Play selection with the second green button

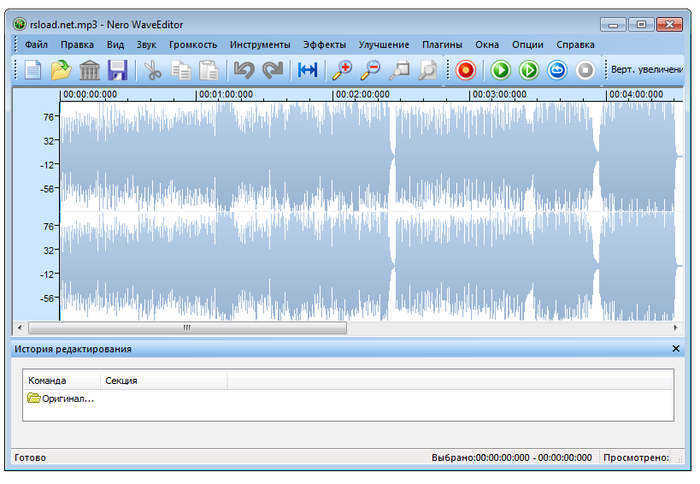click(529, 71)
